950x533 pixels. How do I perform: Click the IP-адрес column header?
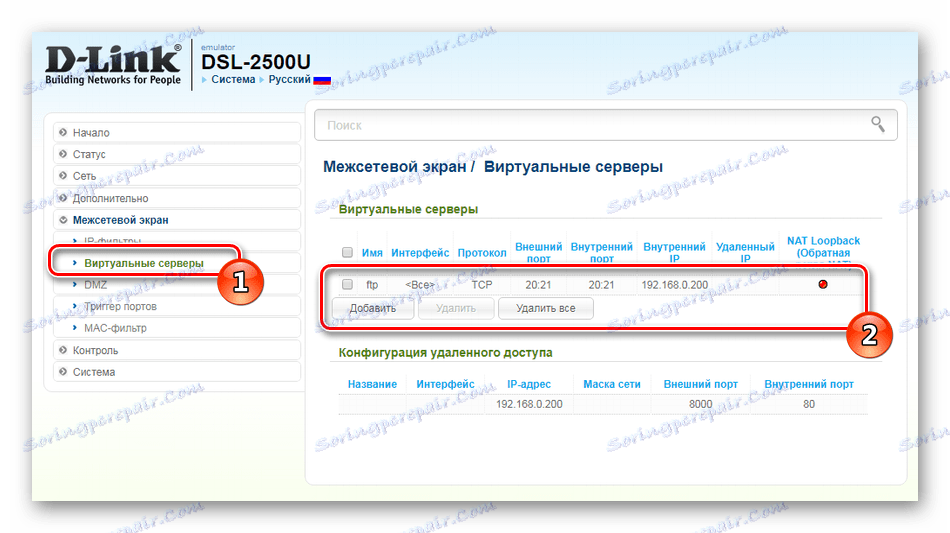point(529,384)
